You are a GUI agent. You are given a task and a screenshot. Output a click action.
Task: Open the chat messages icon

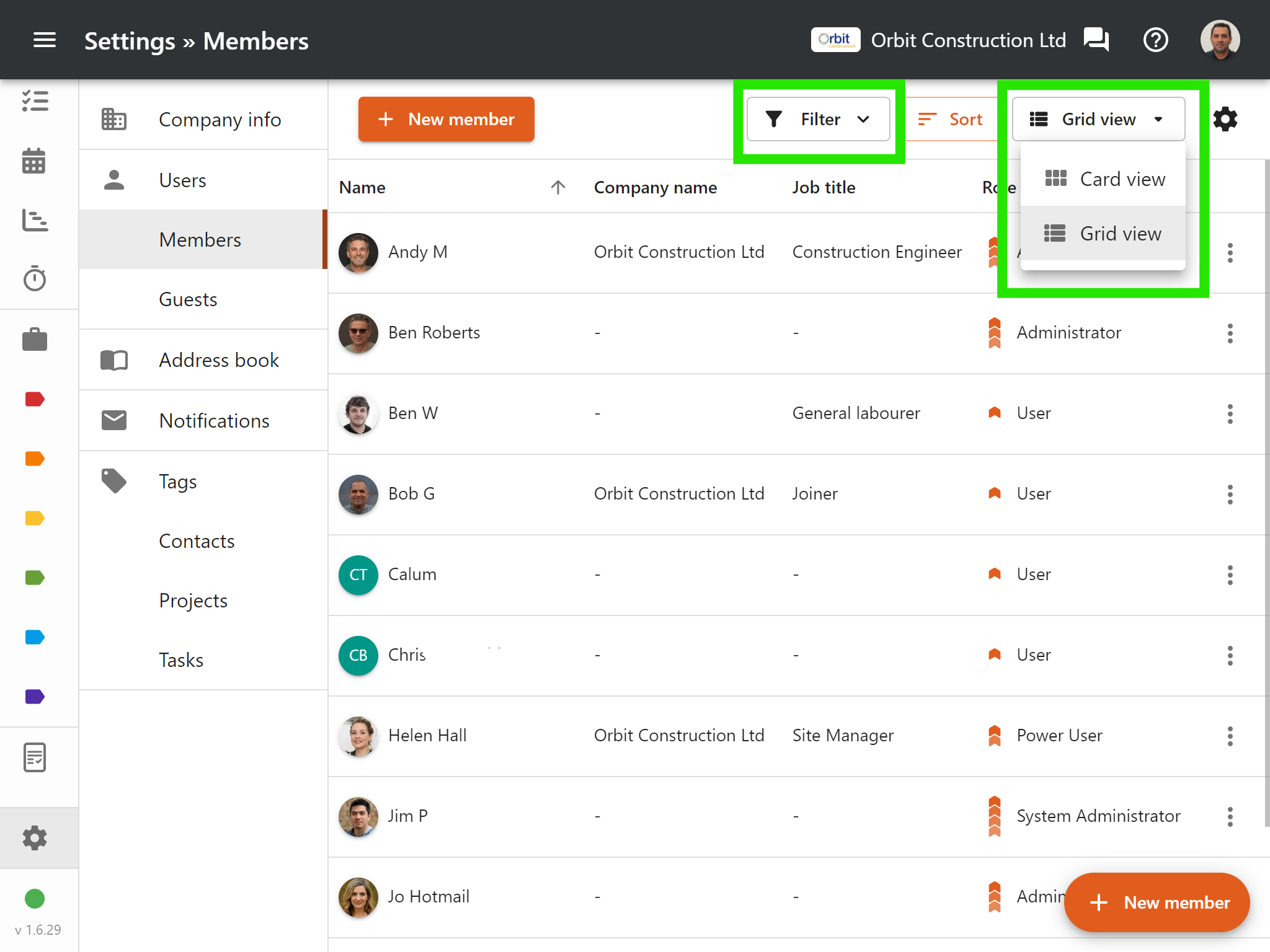[1096, 40]
